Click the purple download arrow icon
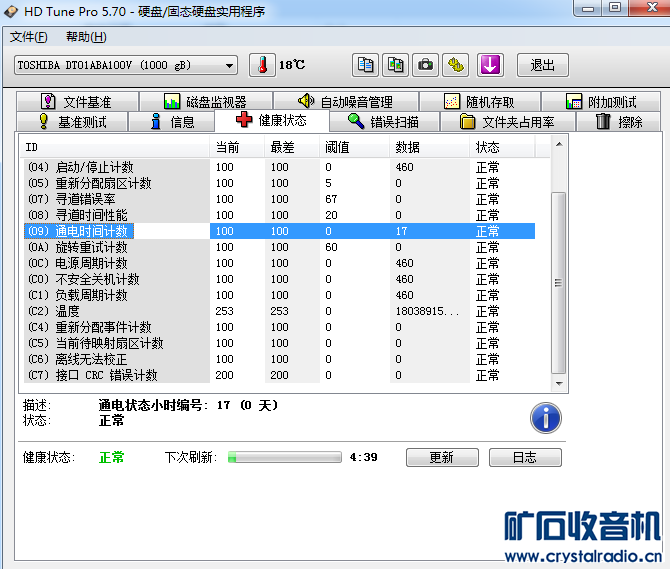The image size is (670, 569). 490,65
